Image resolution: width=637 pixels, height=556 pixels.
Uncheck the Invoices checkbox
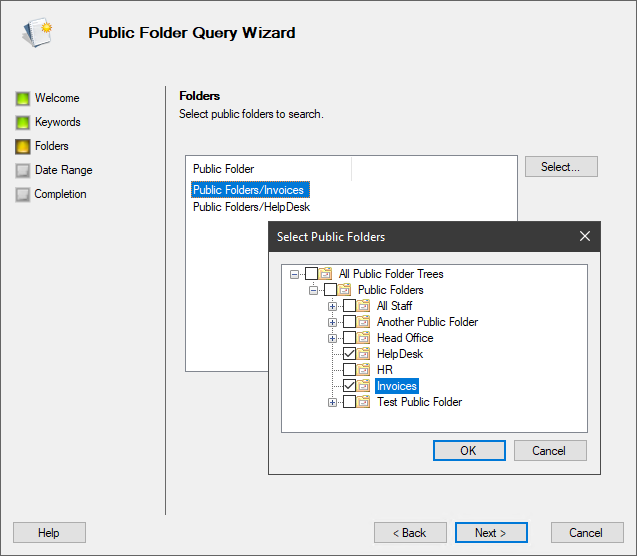coord(349,386)
